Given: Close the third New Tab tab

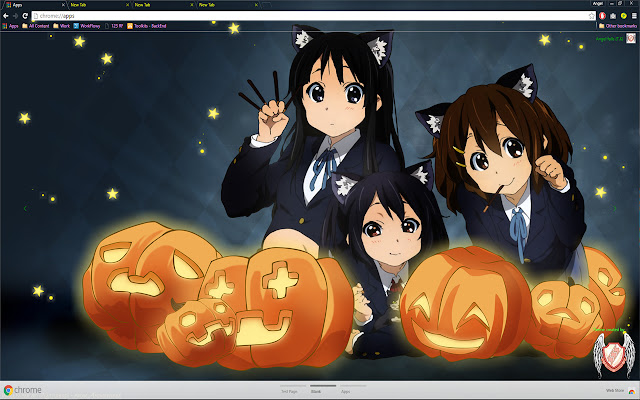Looking at the screenshot, I should click(x=256, y=5).
